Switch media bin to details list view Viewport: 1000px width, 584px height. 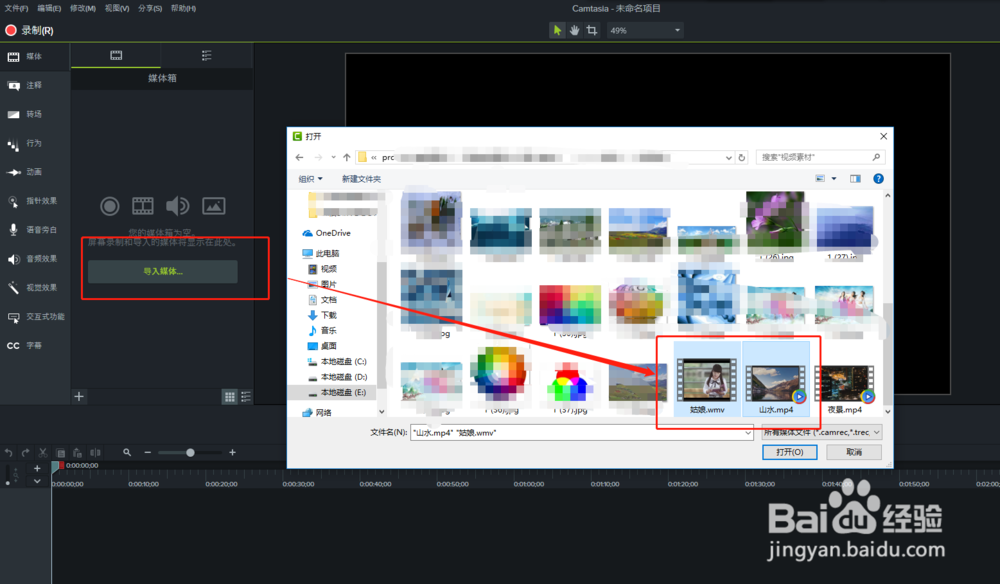pyautogui.click(x=246, y=397)
